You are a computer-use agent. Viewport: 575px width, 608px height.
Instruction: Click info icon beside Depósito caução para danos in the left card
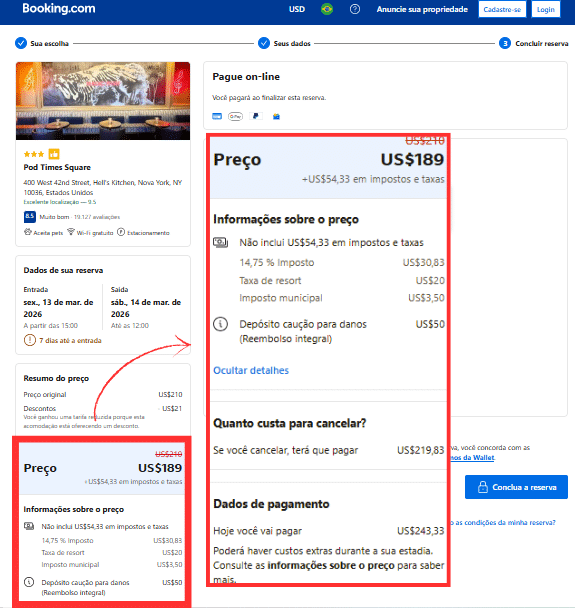click(x=29, y=582)
